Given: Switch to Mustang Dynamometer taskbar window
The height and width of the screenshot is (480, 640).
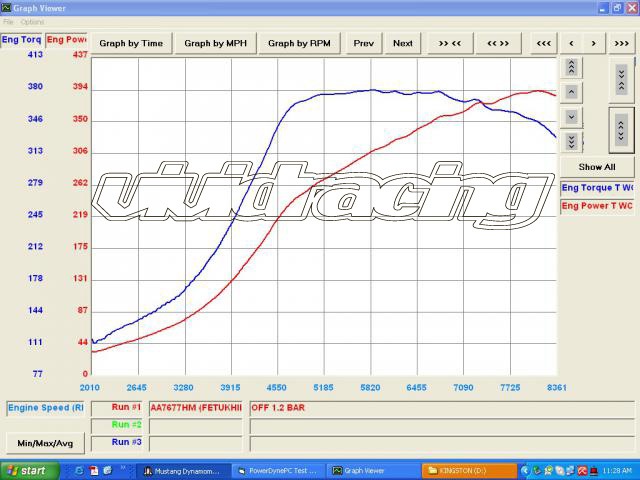Looking at the screenshot, I should click(183, 471).
